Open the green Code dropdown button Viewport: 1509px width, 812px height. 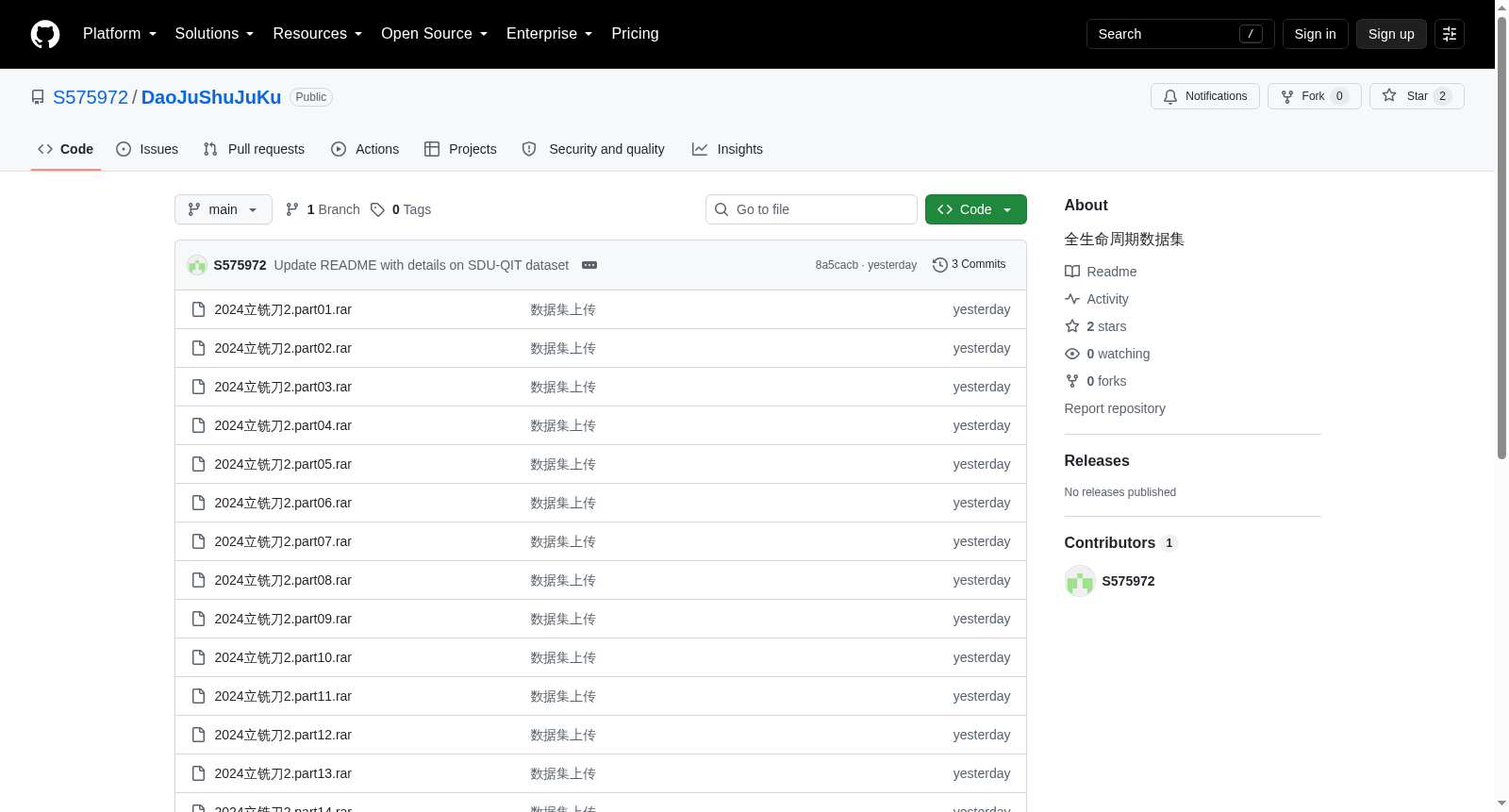(x=976, y=209)
